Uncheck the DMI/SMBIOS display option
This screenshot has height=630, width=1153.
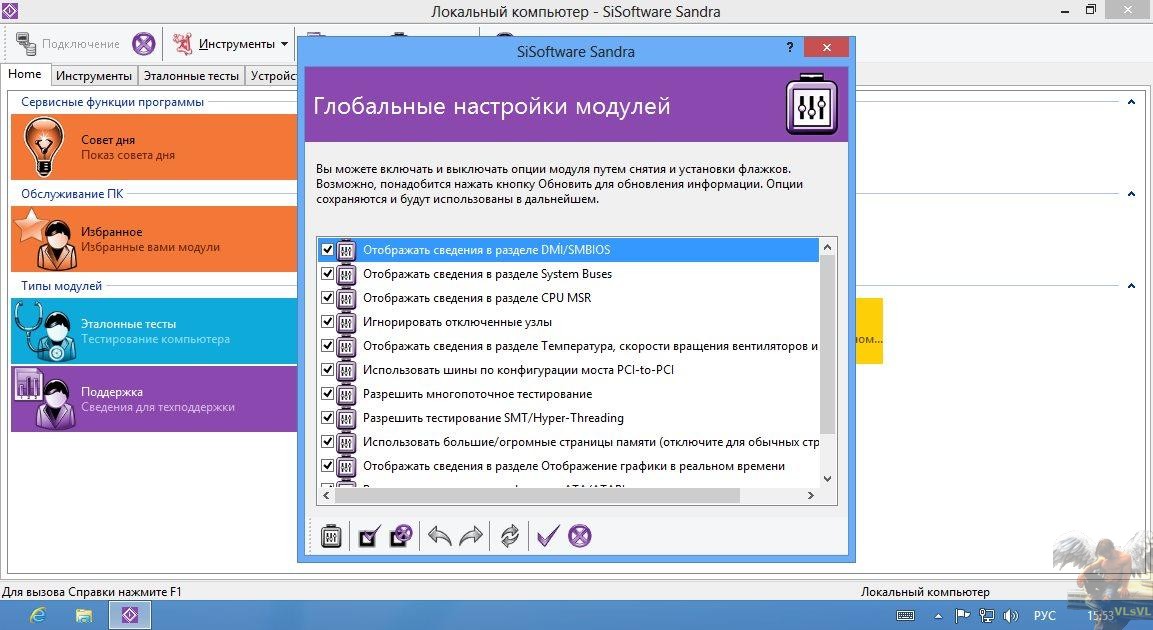(327, 249)
